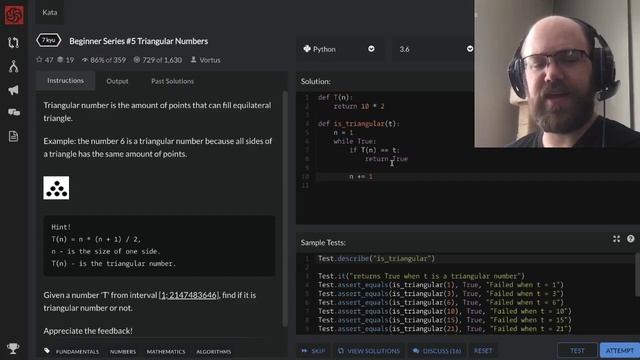Click in code line "n += 1"
Image resolution: width=640 pixels, height=360 pixels.
[x=361, y=176]
